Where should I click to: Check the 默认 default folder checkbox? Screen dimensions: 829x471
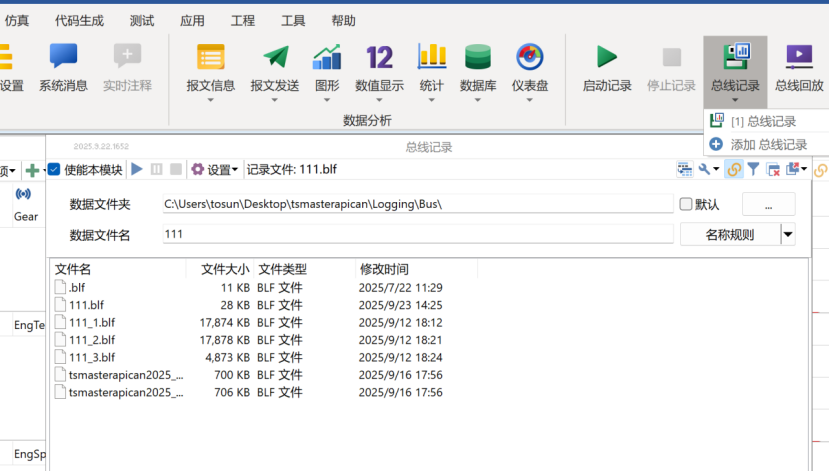tap(686, 204)
